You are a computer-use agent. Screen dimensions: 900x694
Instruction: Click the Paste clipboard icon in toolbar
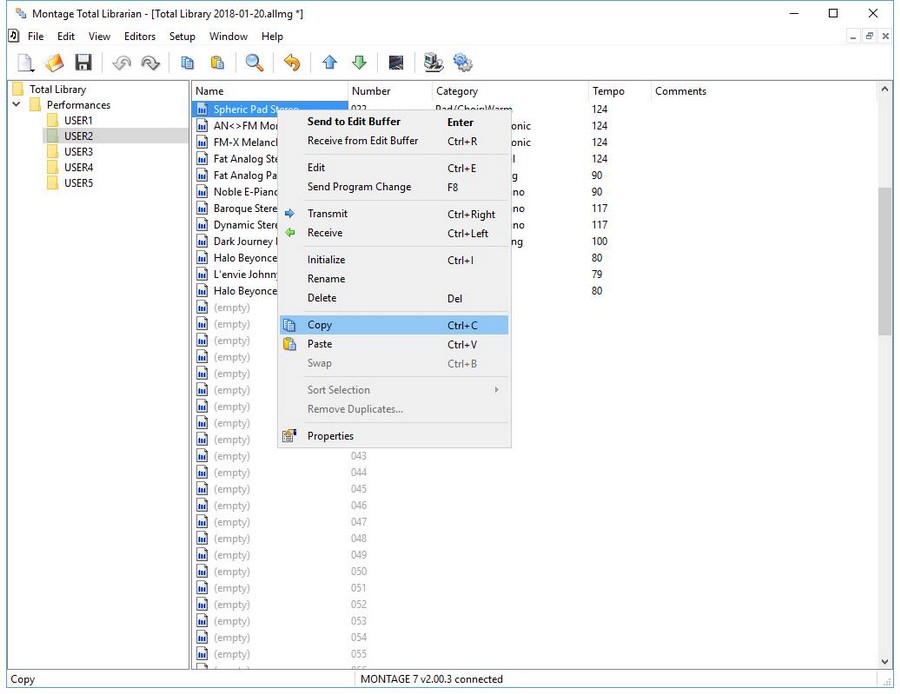click(217, 63)
